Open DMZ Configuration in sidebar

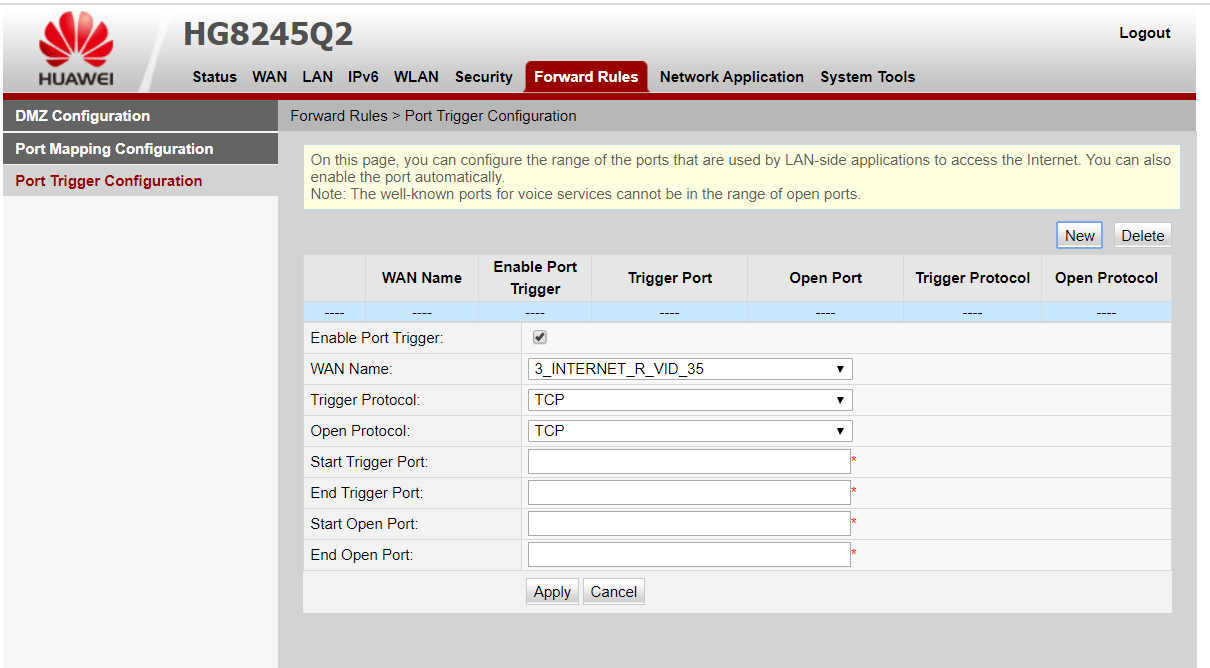tap(140, 116)
